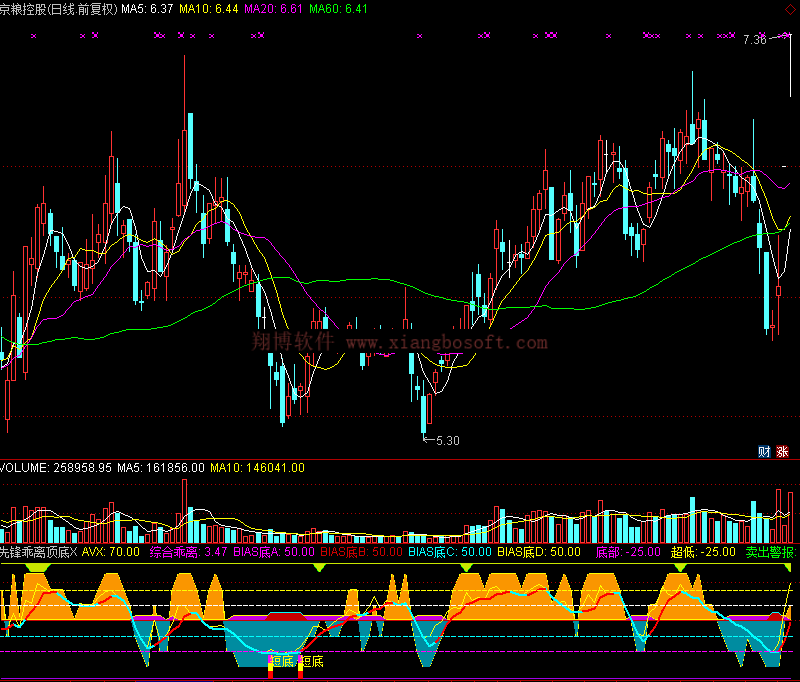Select the 底部: -25.00 value
Viewport: 800px width, 682px height.
[x=628, y=552]
